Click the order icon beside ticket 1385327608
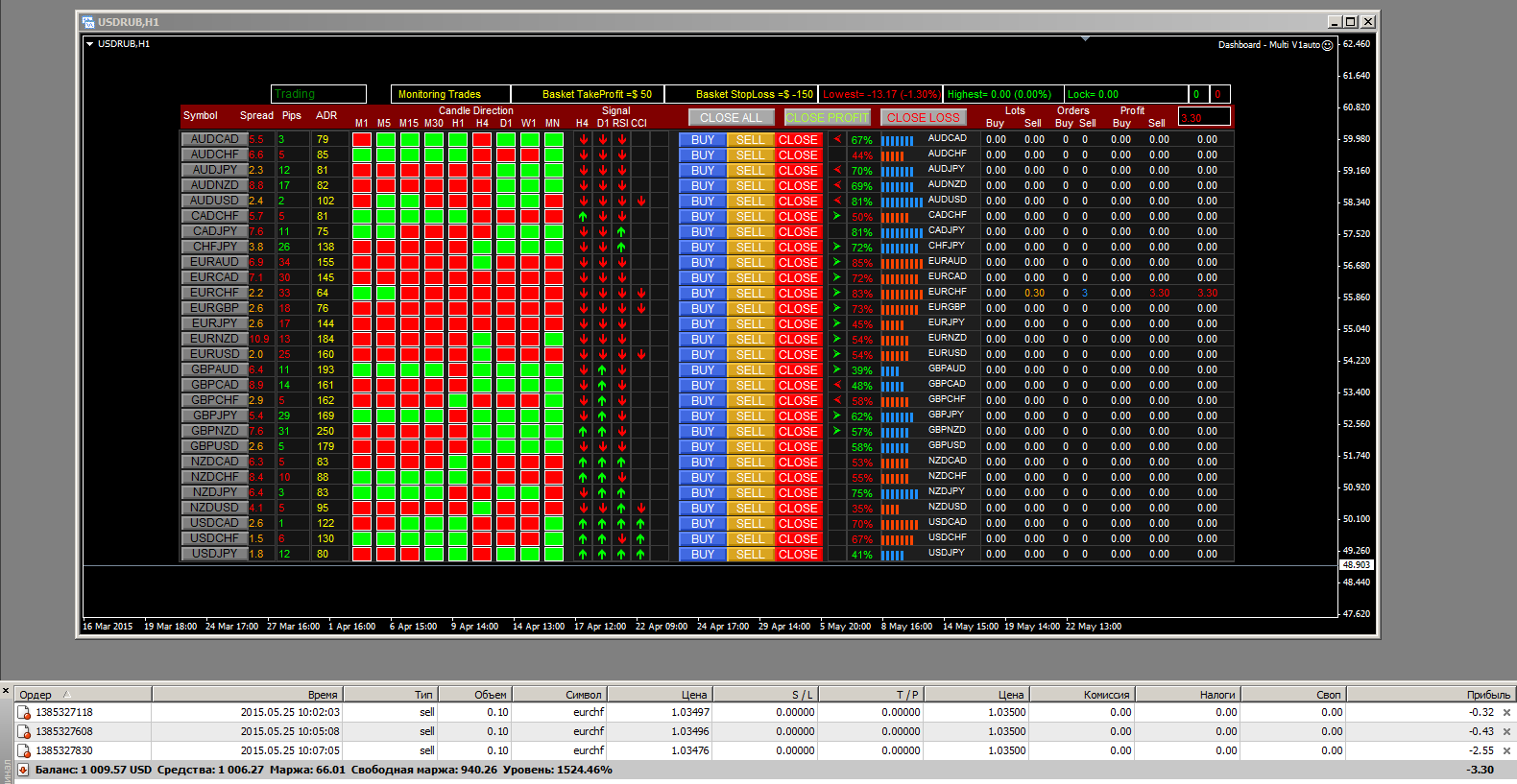This screenshot has height=784, width=1517. [24, 731]
